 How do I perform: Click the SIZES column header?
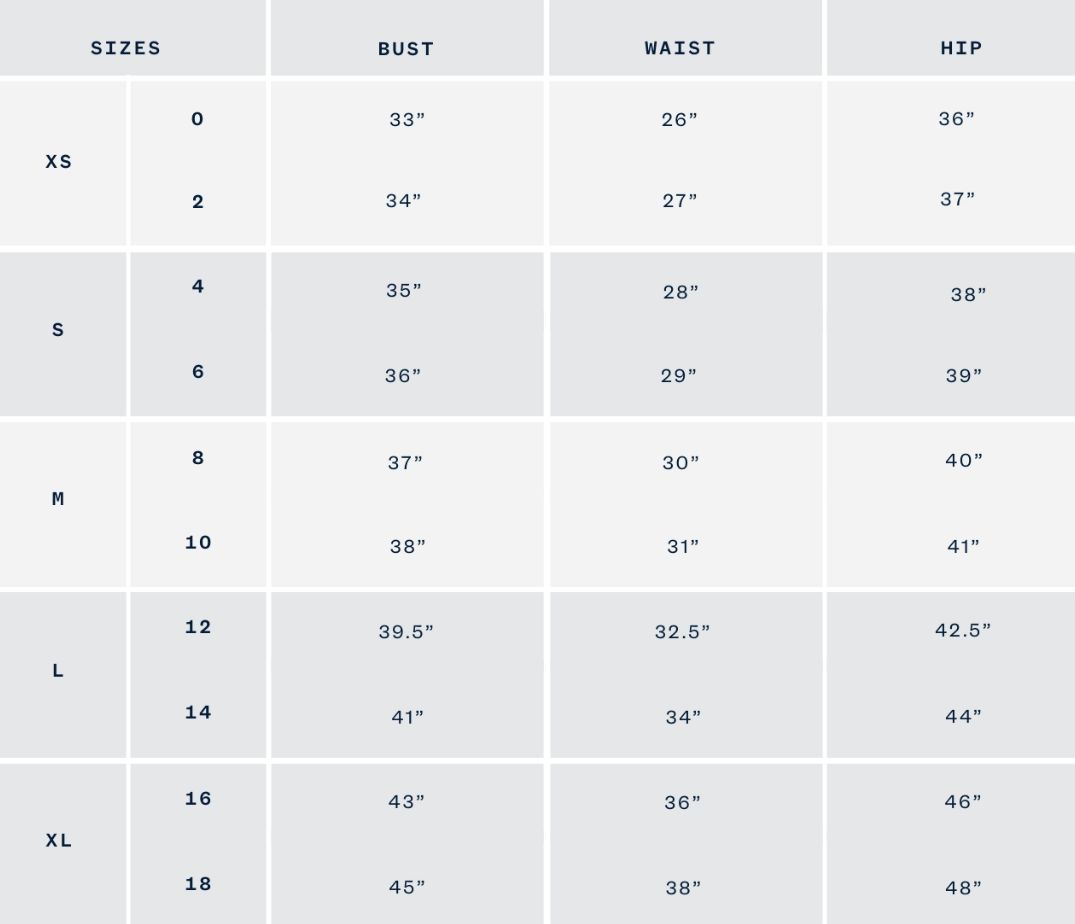(125, 48)
